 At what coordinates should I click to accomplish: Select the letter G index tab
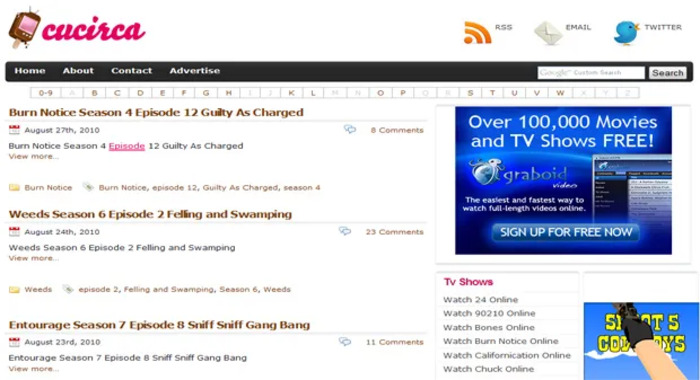click(x=206, y=93)
